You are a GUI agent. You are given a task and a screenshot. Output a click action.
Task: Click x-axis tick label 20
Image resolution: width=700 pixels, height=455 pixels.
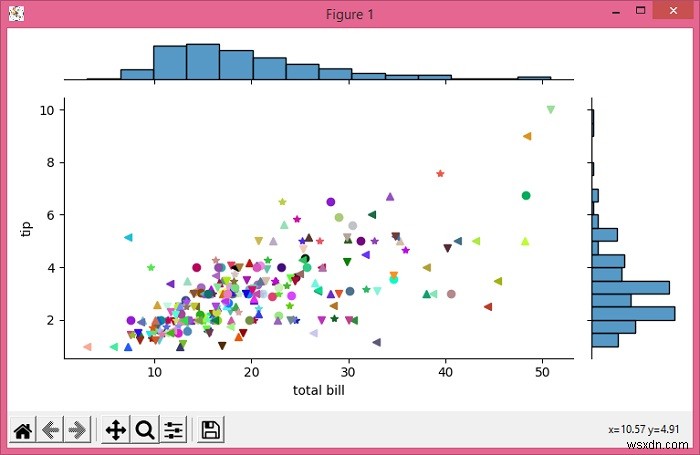(x=251, y=372)
